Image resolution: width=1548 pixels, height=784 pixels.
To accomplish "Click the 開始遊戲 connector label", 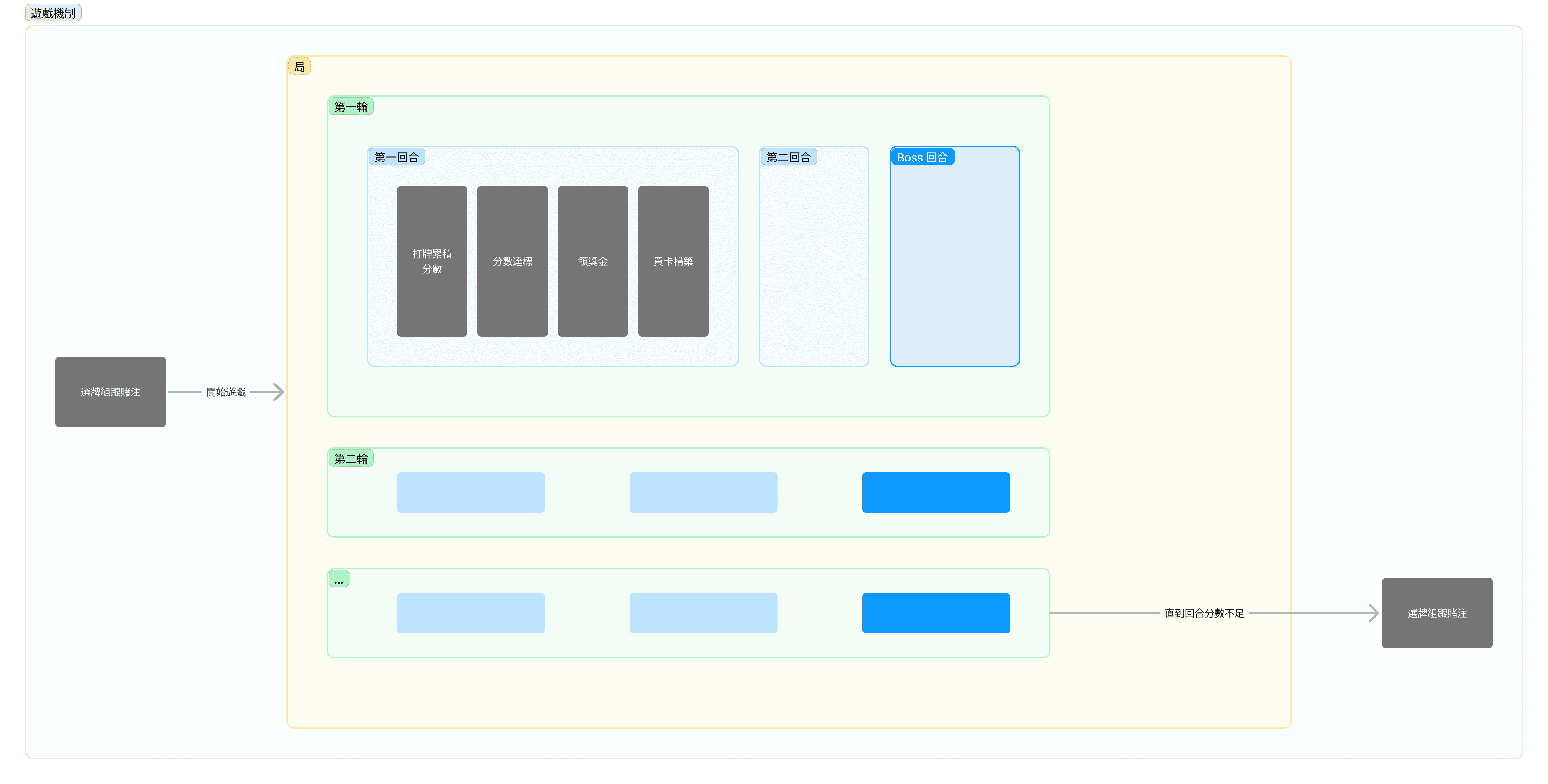I will 226,392.
